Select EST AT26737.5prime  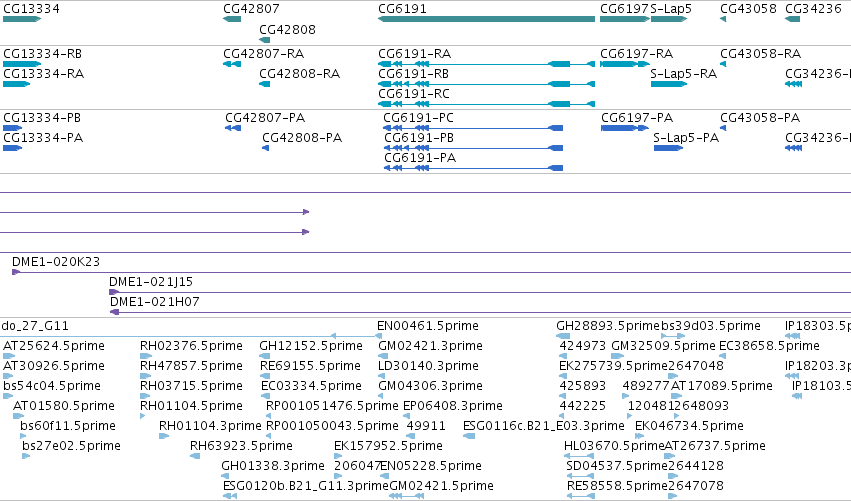coord(715,446)
